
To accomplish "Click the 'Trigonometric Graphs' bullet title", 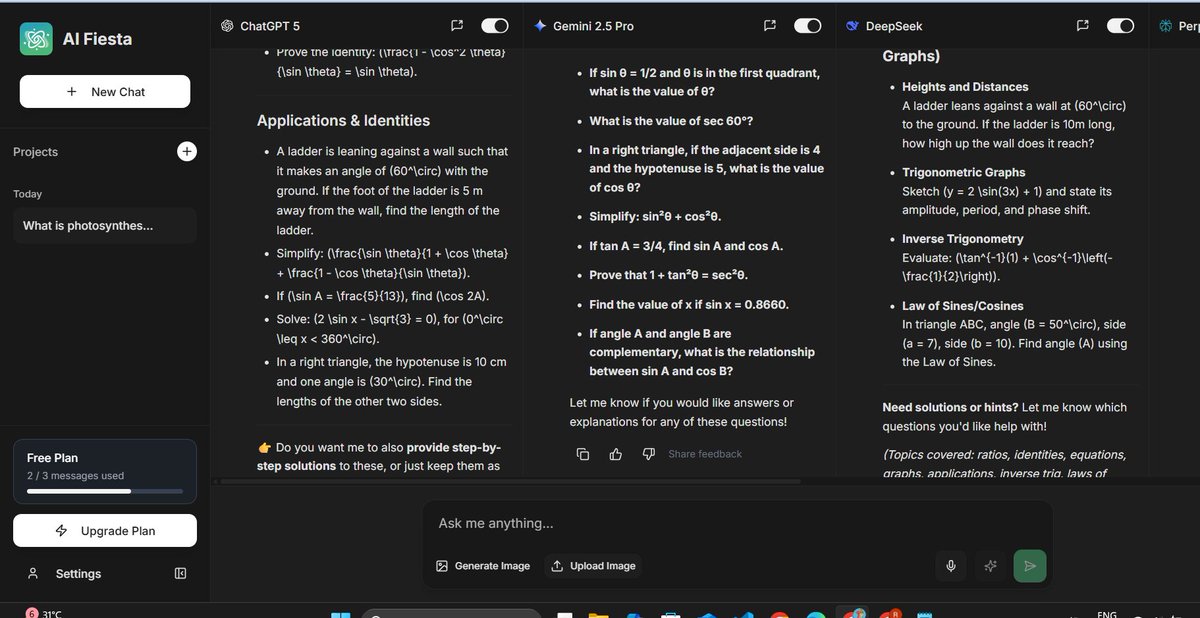I will [964, 173].
